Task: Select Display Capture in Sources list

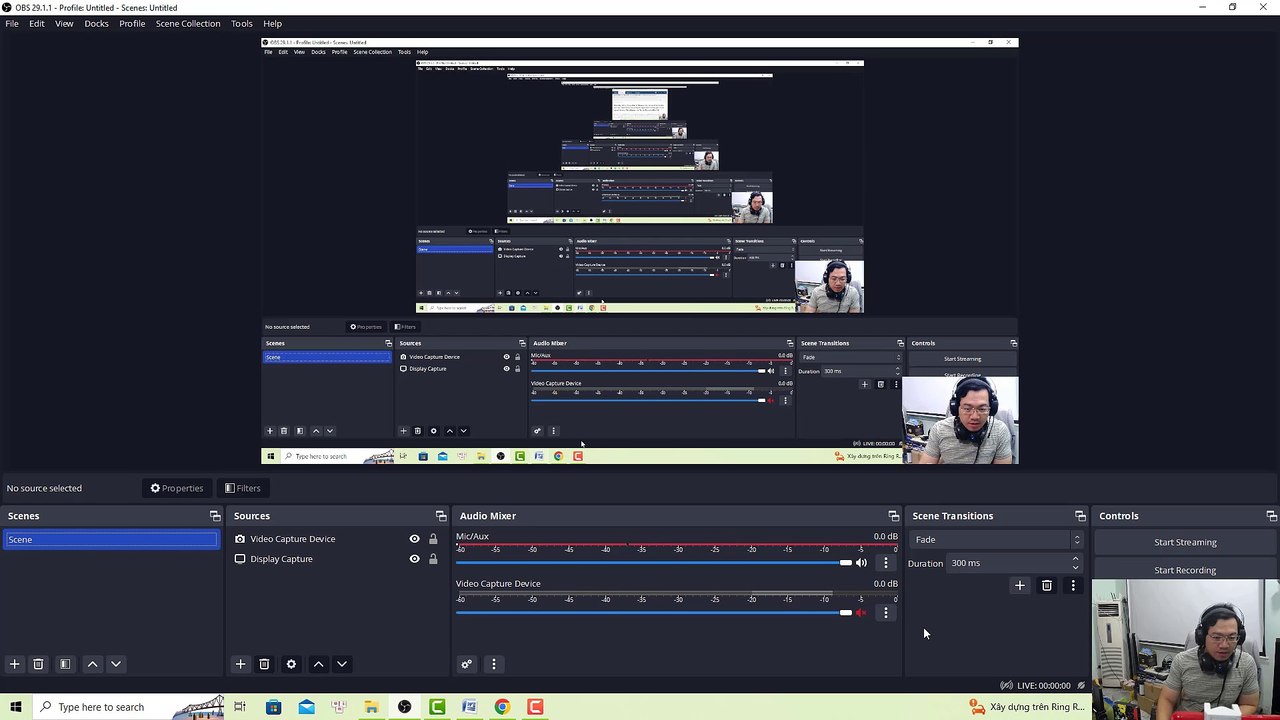Action: pos(281,559)
